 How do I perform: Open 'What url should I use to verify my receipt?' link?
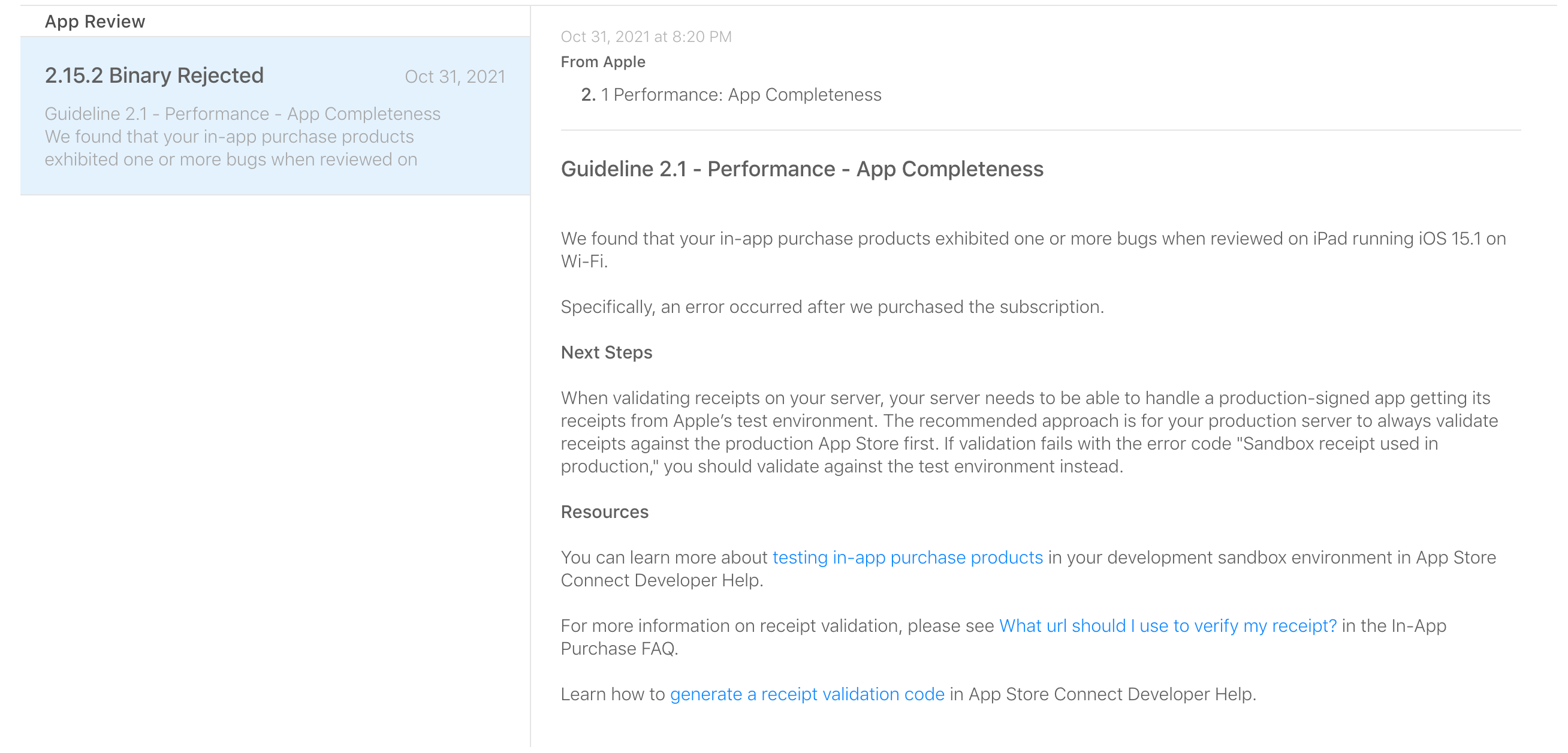pyautogui.click(x=1168, y=626)
